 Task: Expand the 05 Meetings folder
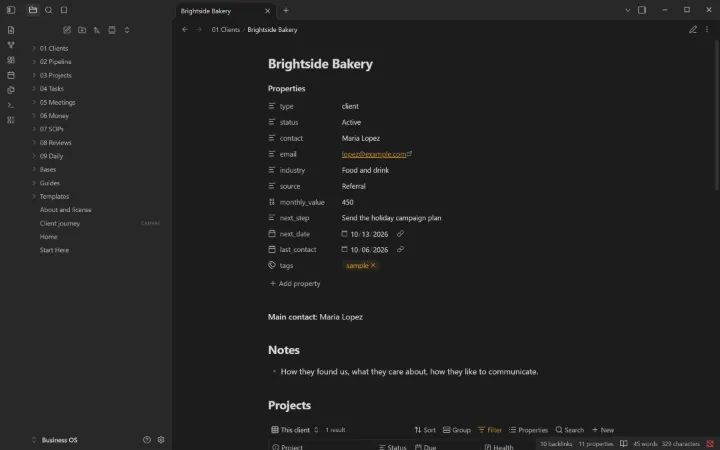coord(34,102)
